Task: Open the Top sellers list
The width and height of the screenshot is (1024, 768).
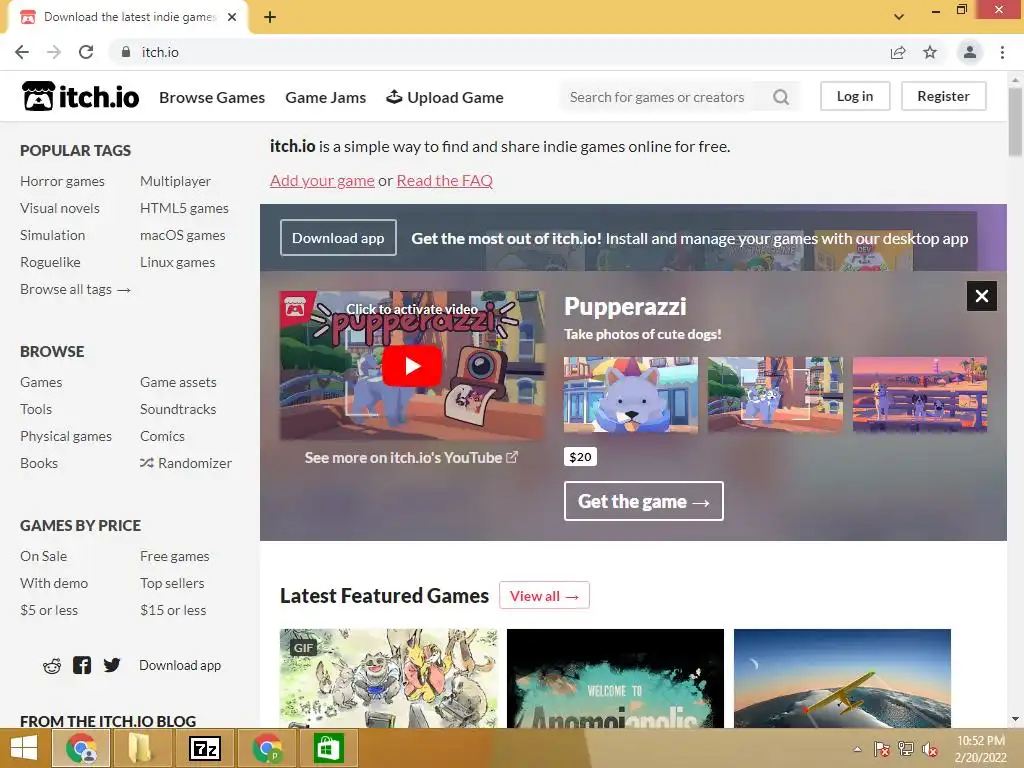Action: [172, 583]
